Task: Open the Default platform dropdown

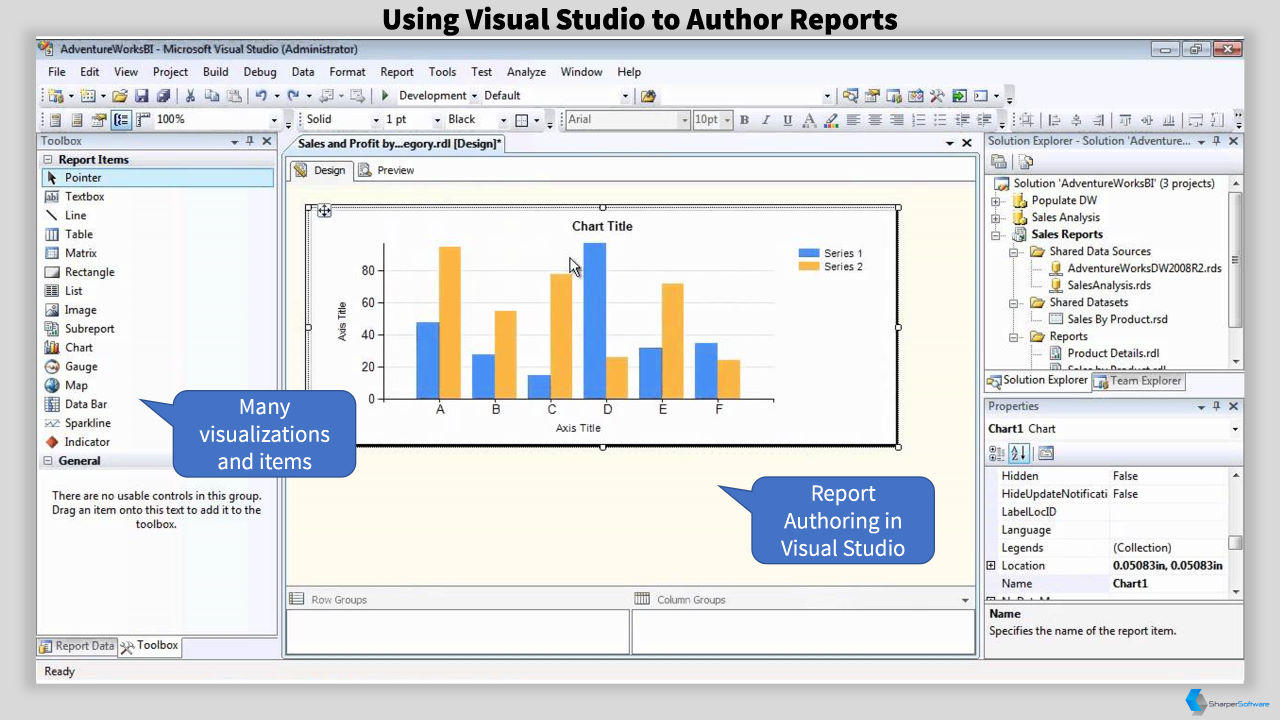Action: 626,96
